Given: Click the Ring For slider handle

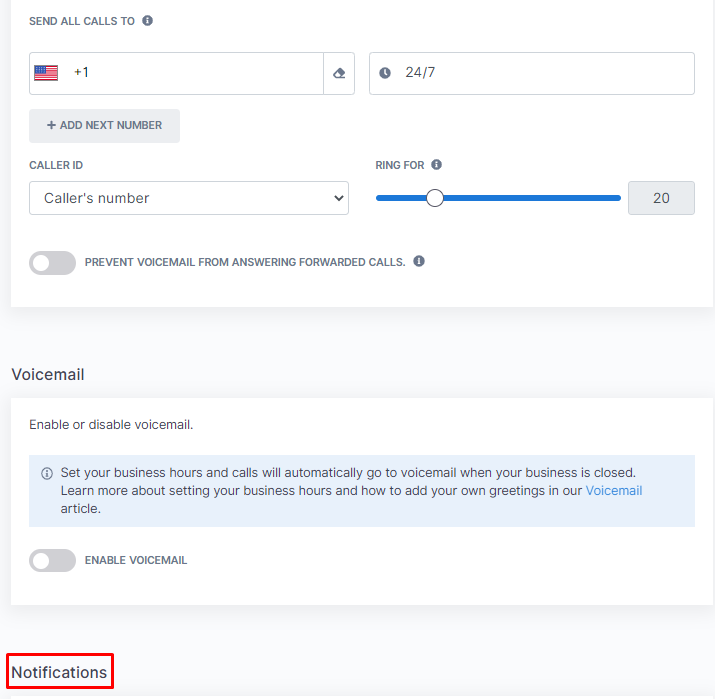Looking at the screenshot, I should click(435, 198).
